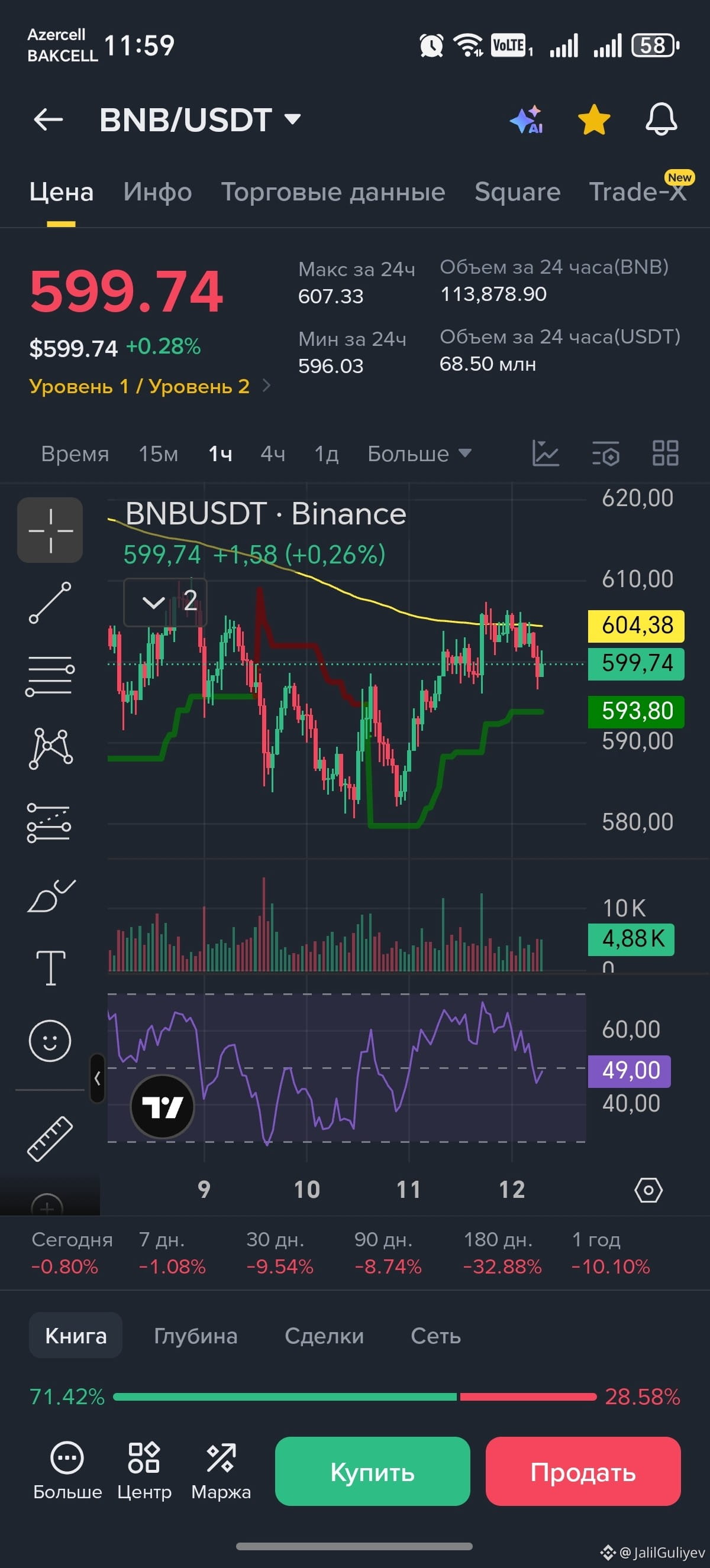Image resolution: width=710 pixels, height=1568 pixels.
Task: Select the brush drawing tool
Action: pyautogui.click(x=51, y=896)
